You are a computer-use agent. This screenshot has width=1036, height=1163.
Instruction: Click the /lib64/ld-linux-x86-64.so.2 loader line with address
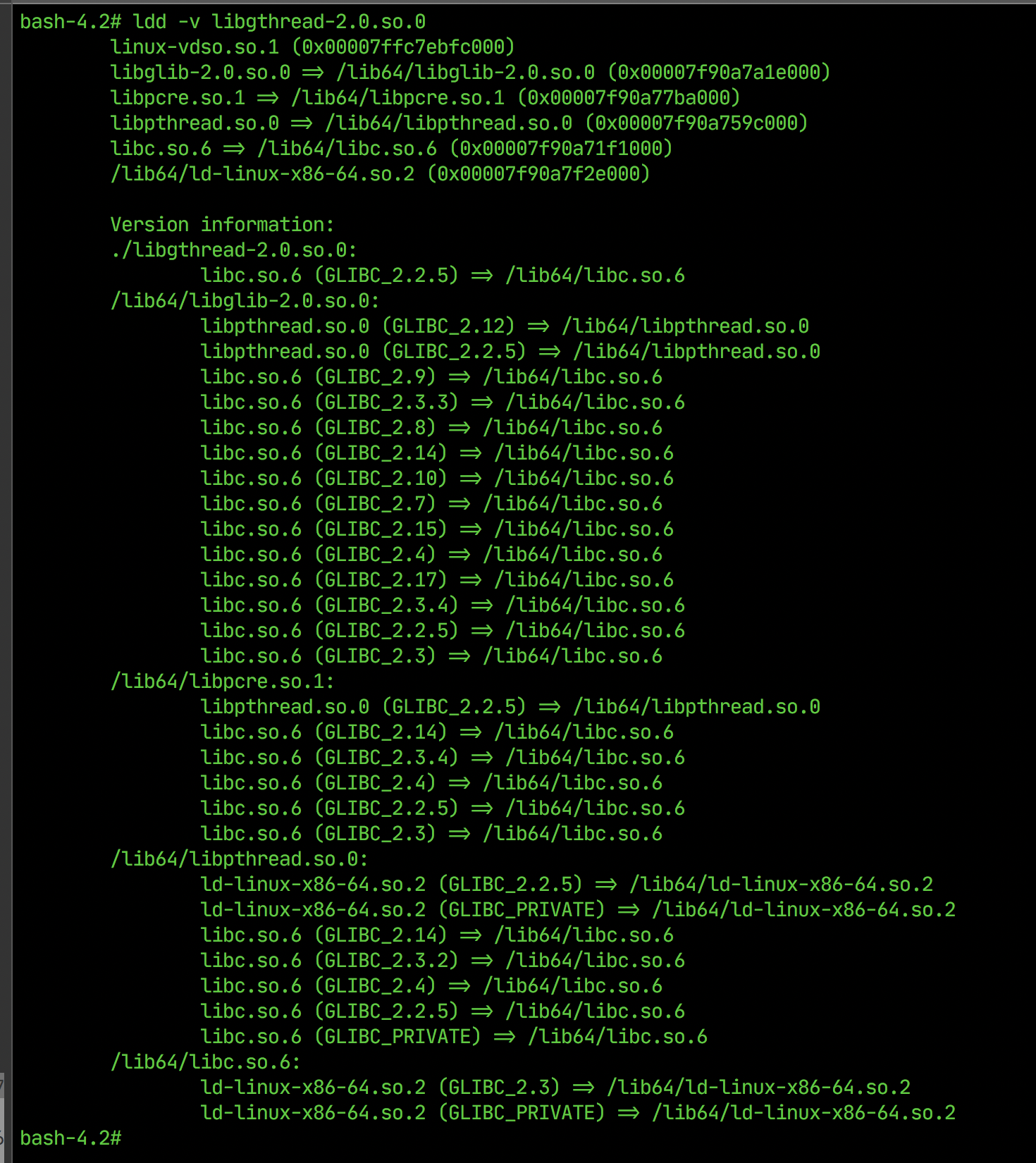(x=381, y=174)
